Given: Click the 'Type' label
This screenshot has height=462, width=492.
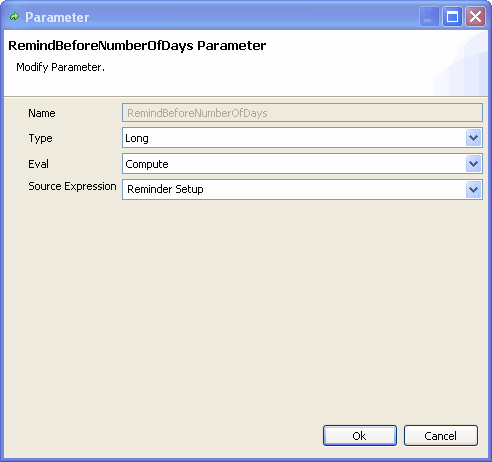Looking at the screenshot, I should point(40,138).
